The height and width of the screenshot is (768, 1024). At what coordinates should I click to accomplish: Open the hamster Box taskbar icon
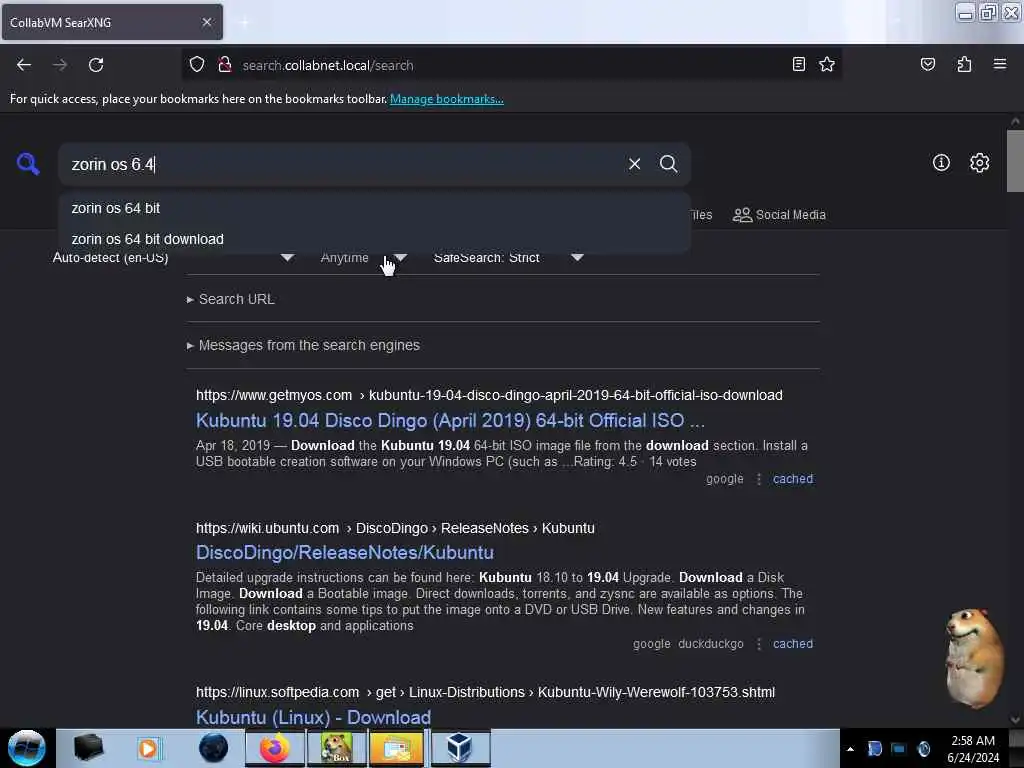[x=336, y=748]
